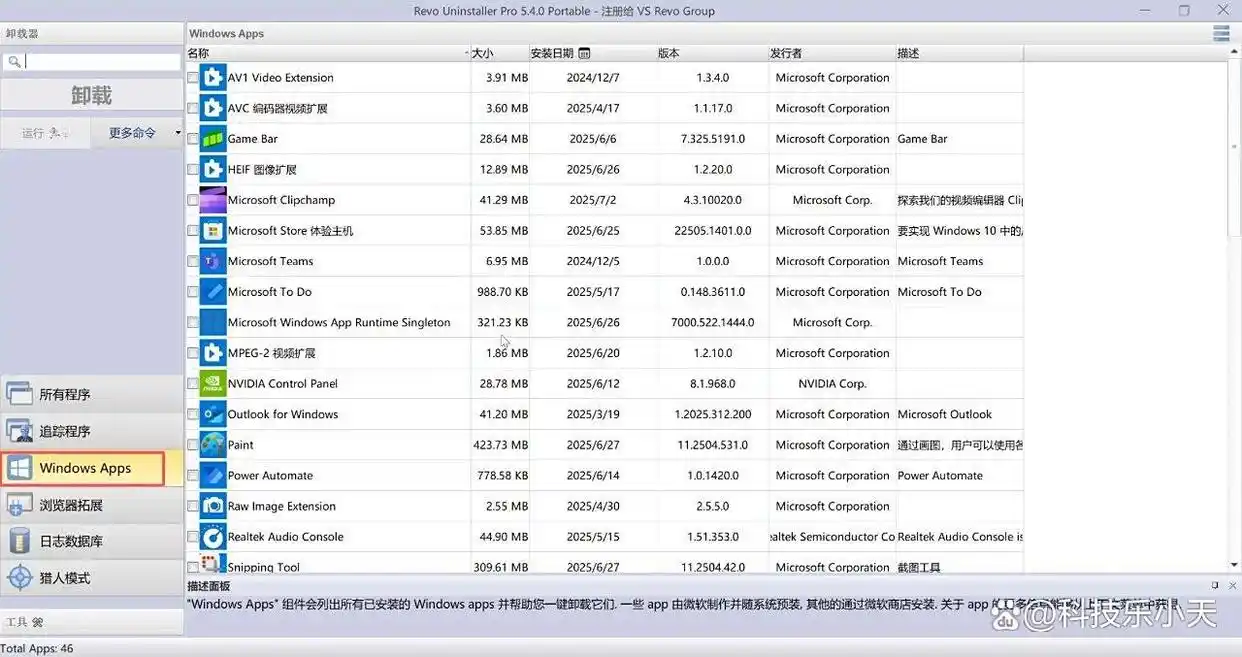The height and width of the screenshot is (657, 1242).
Task: Click the Realtek Audio Console icon
Action: pos(213,537)
